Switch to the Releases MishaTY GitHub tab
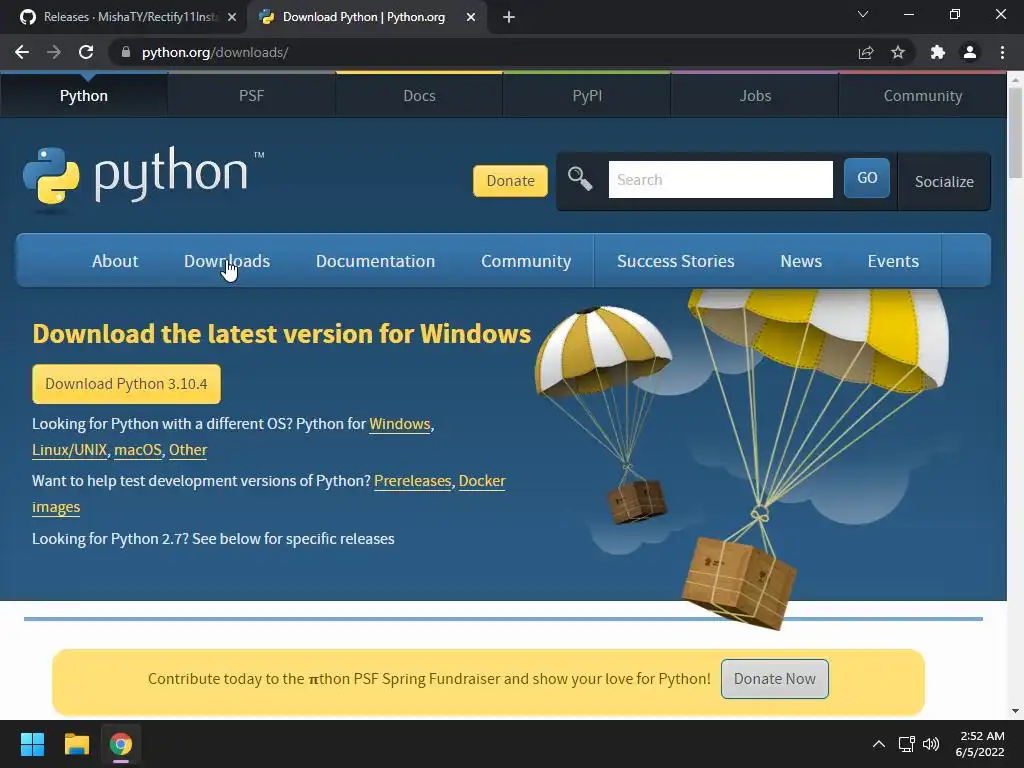Image resolution: width=1024 pixels, height=768 pixels. coord(124,17)
